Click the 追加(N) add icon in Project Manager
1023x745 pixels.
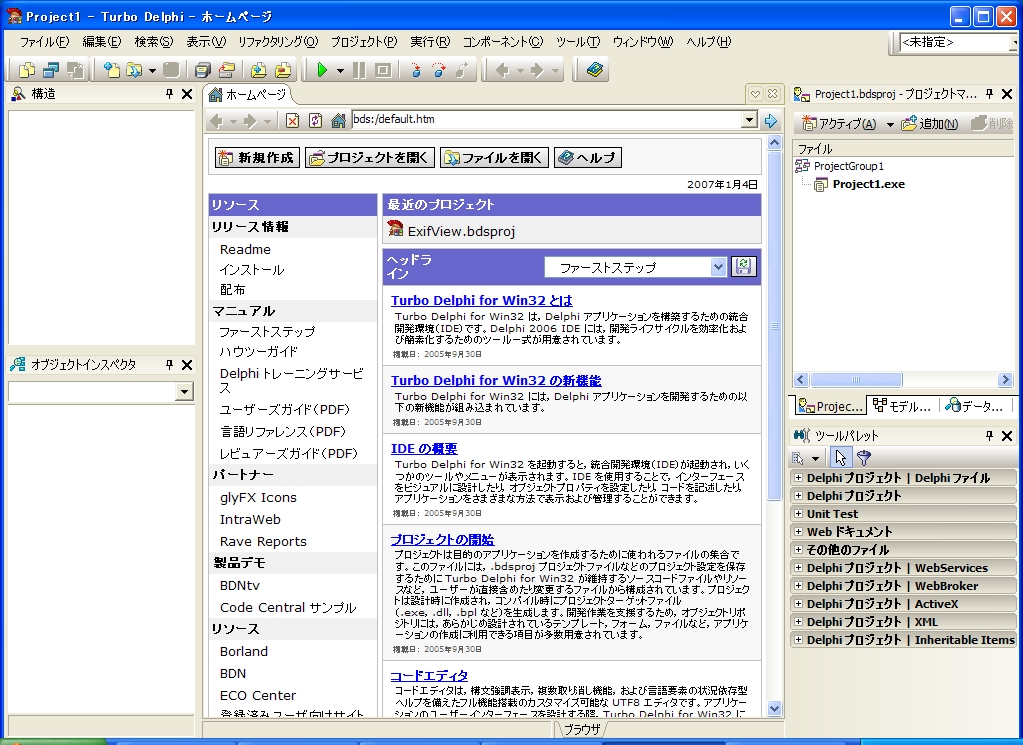pyautogui.click(x=908, y=121)
